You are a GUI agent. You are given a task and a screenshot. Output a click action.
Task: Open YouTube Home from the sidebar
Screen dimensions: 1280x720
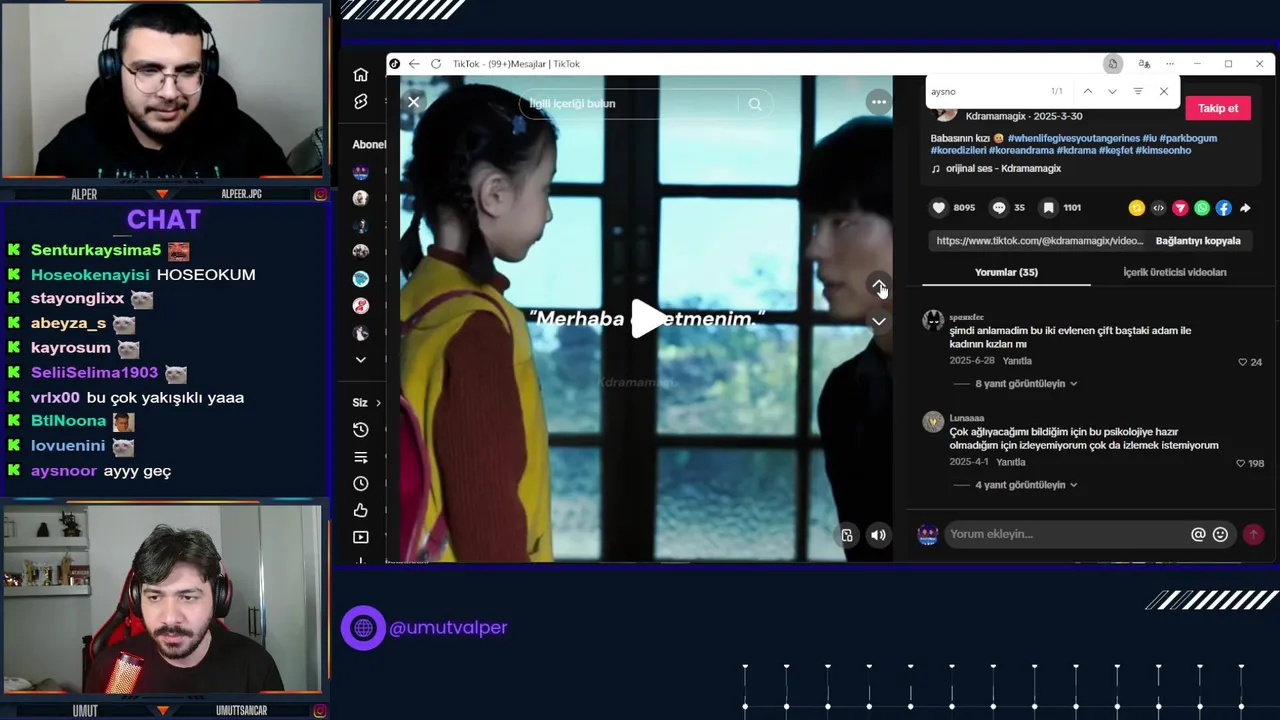[x=361, y=75]
